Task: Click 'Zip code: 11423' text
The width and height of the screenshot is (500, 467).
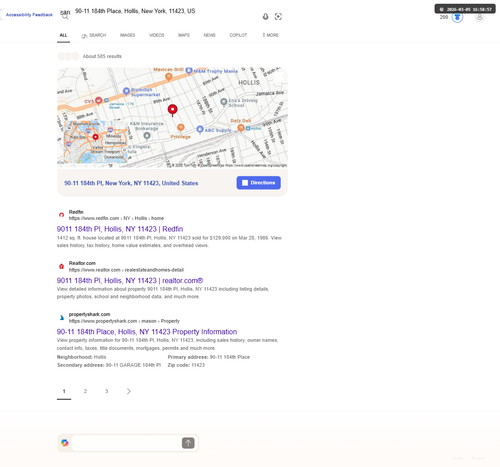Action: point(186,365)
